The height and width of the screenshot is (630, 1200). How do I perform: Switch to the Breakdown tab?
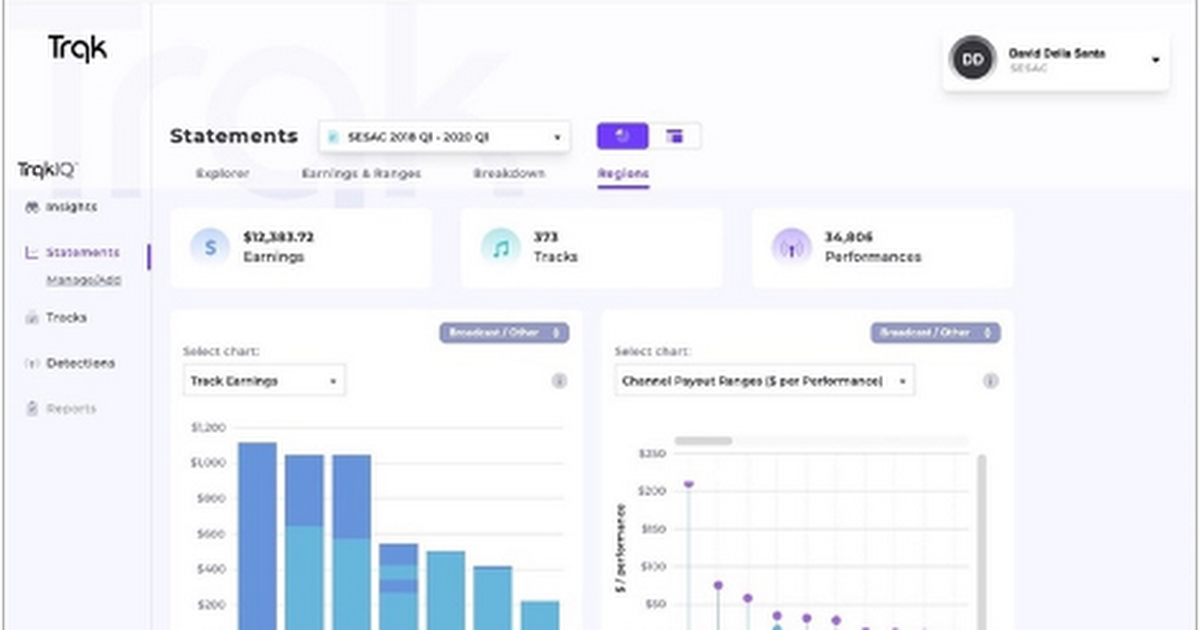(509, 174)
